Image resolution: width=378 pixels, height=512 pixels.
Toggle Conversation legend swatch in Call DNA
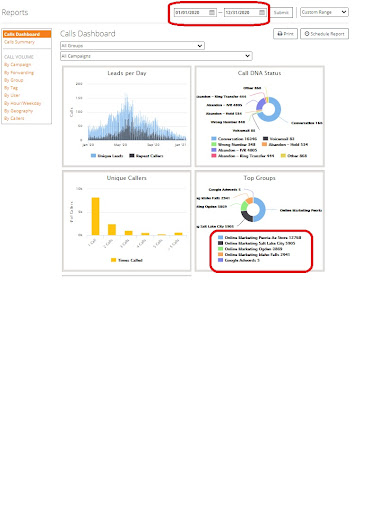coord(214,138)
